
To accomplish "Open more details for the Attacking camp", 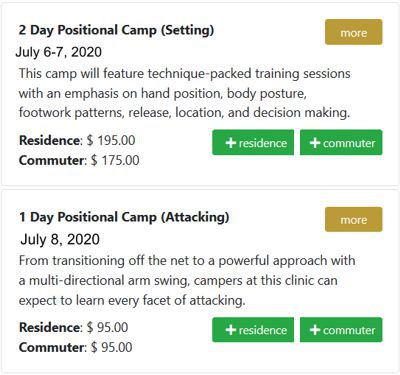I will click(354, 219).
